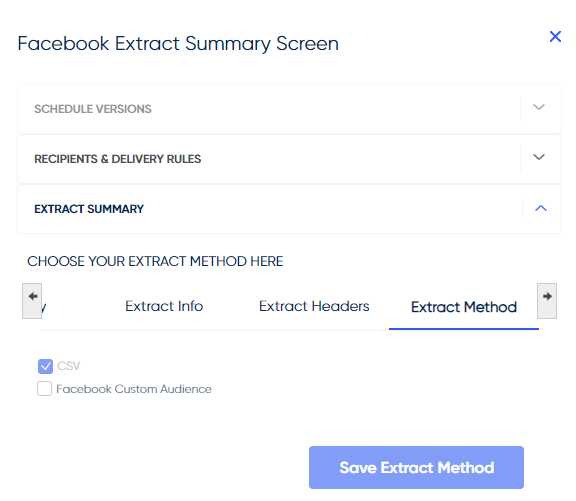Click the CSV label text

click(69, 366)
